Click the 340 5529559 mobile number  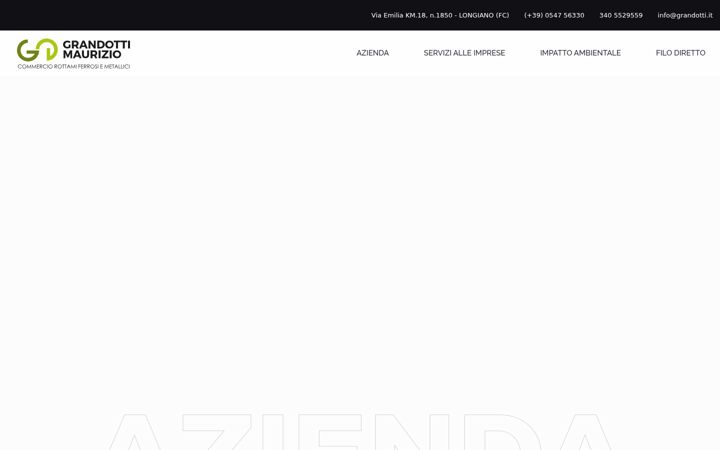point(621,15)
